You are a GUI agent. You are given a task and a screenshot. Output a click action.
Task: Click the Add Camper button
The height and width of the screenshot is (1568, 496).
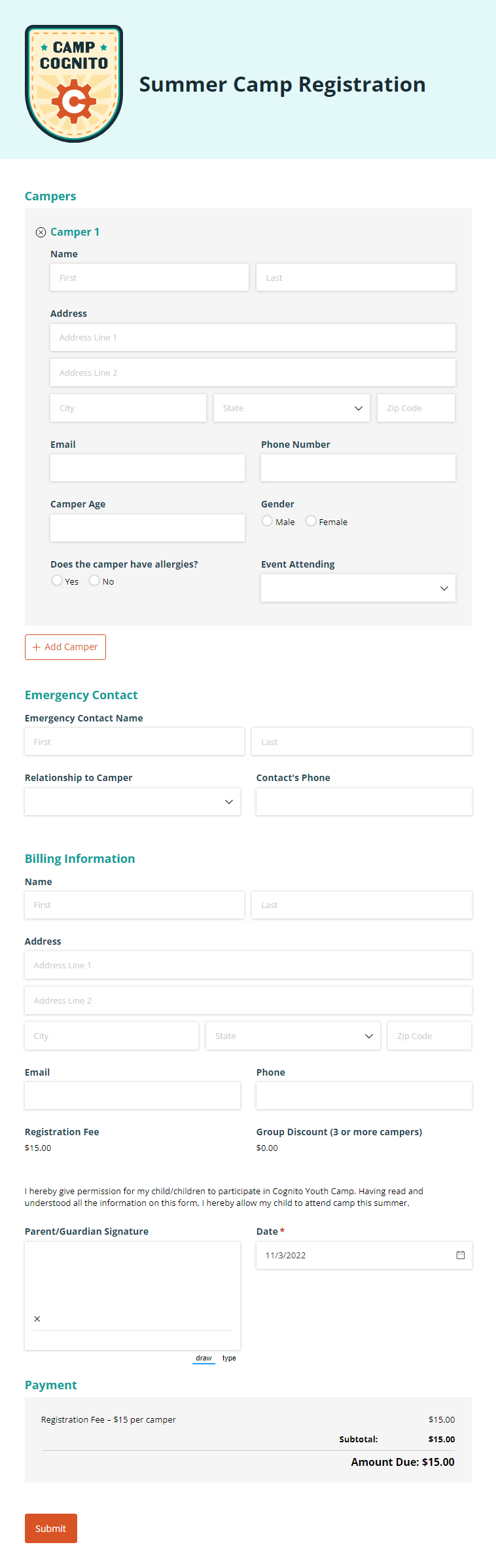65,647
